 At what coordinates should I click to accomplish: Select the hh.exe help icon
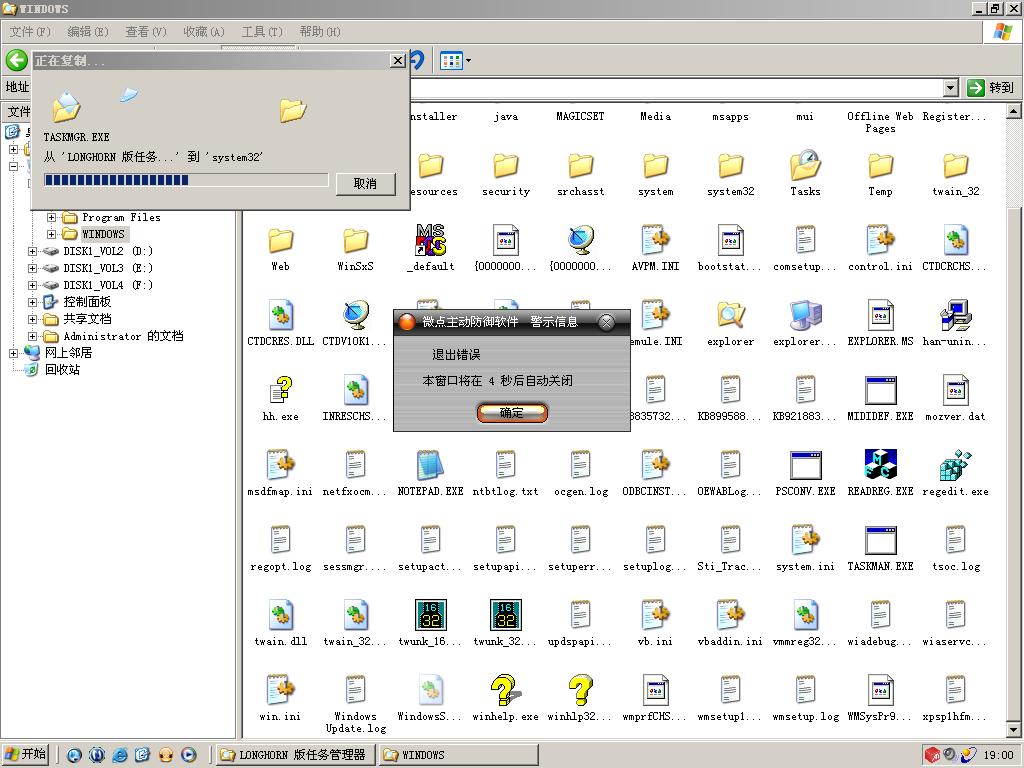click(x=280, y=390)
